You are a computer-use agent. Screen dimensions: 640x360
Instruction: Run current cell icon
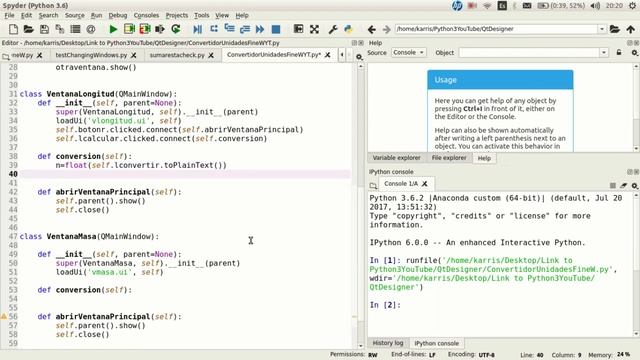pyautogui.click(x=129, y=29)
